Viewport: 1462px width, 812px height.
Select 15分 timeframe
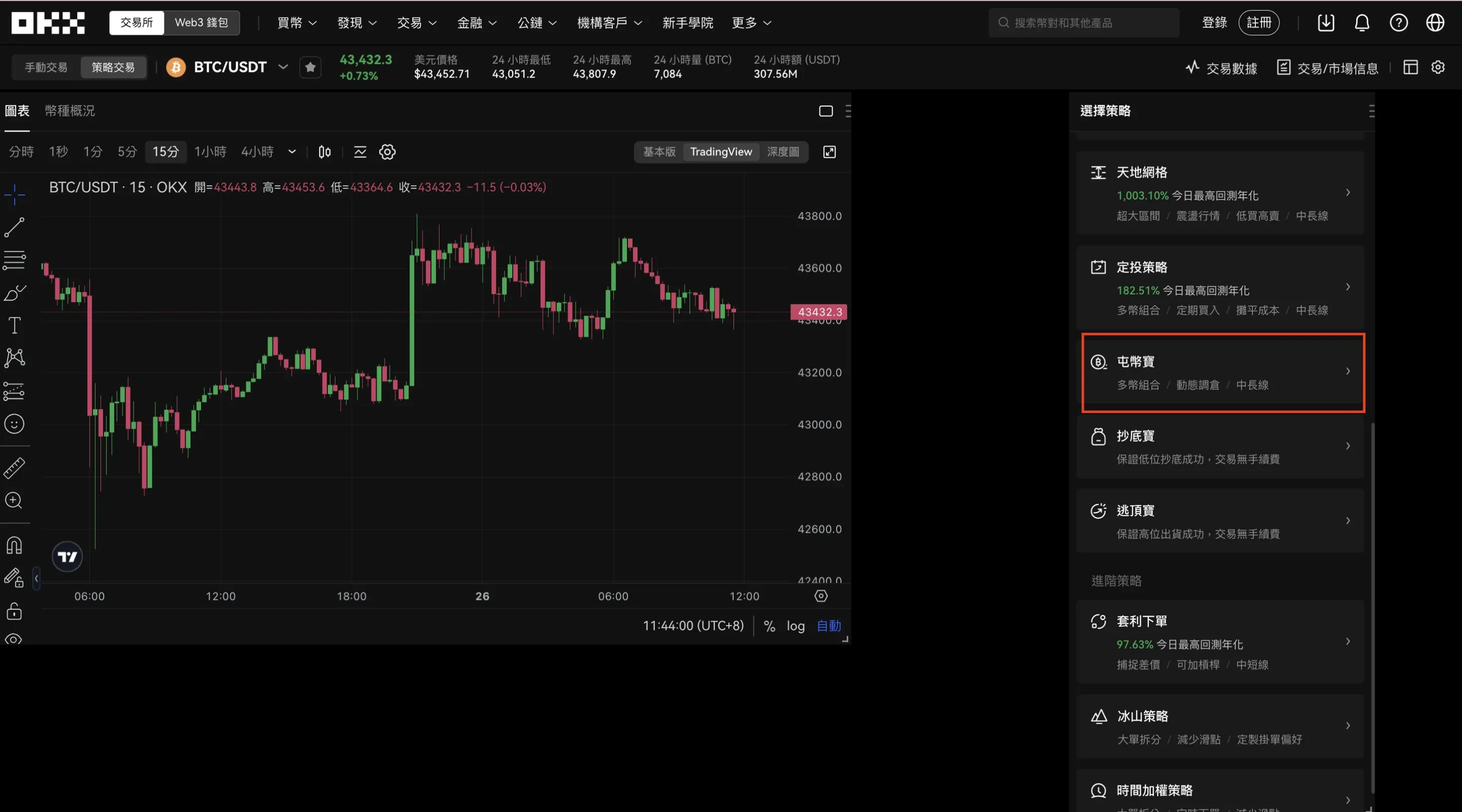165,152
